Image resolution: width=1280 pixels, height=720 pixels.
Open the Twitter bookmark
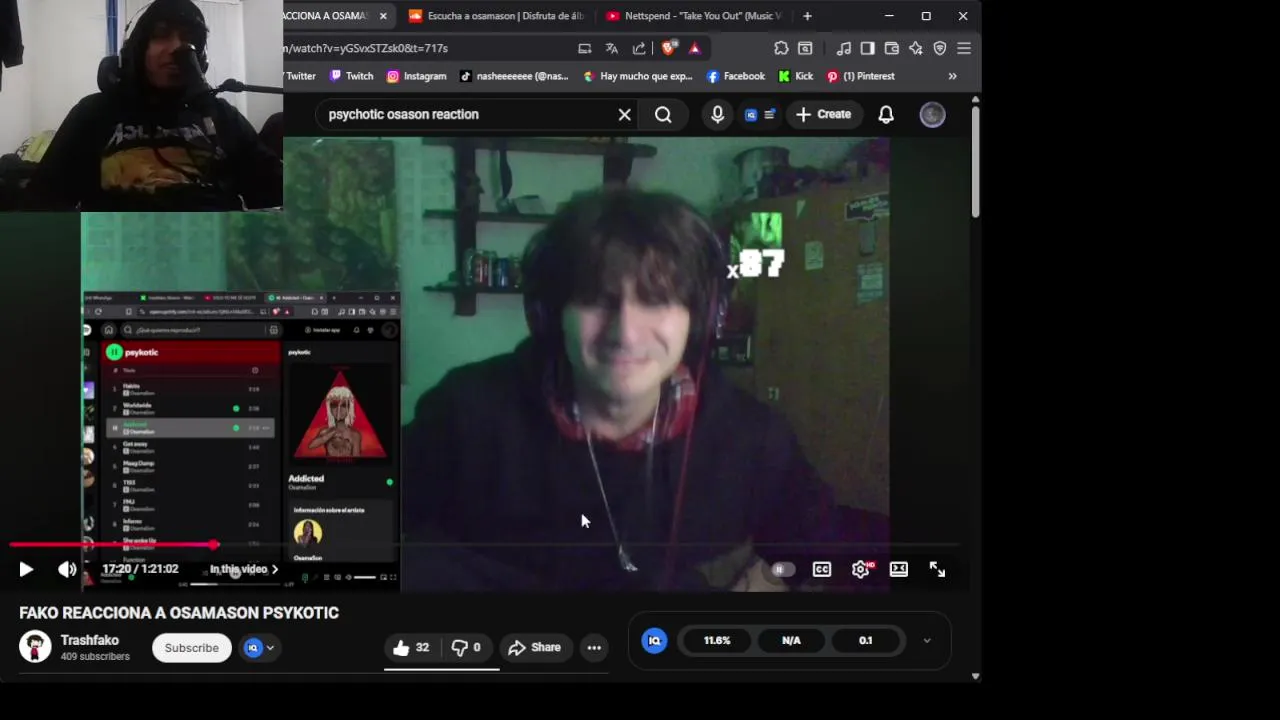pos(300,76)
